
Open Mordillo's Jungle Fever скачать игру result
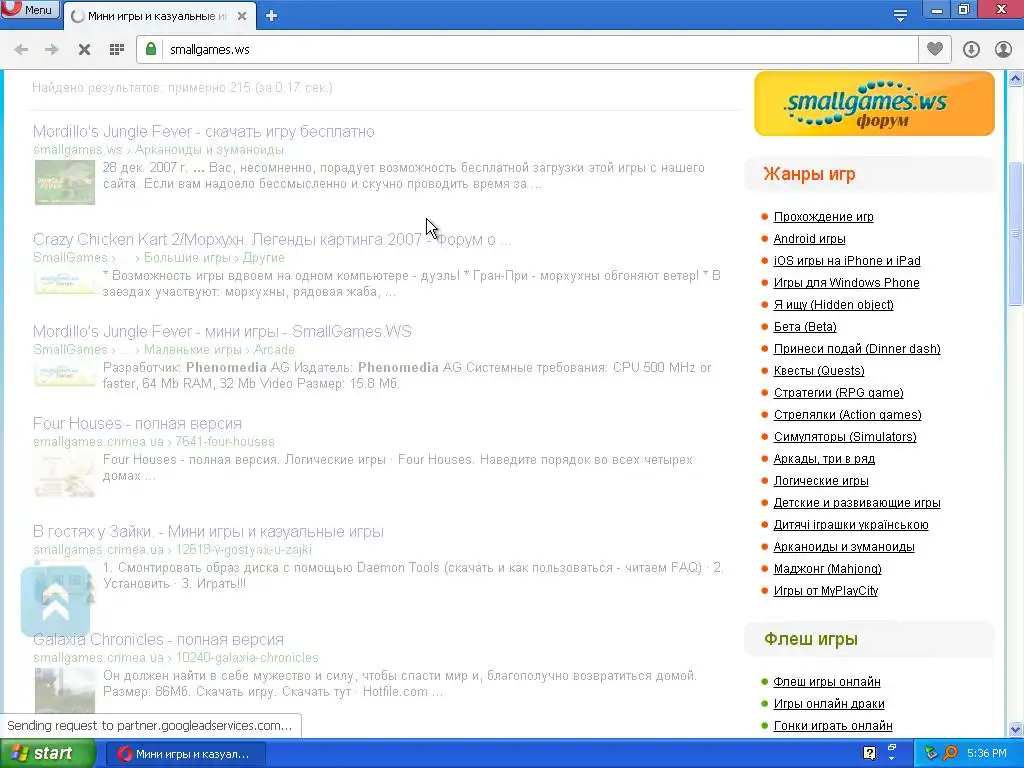click(x=204, y=131)
